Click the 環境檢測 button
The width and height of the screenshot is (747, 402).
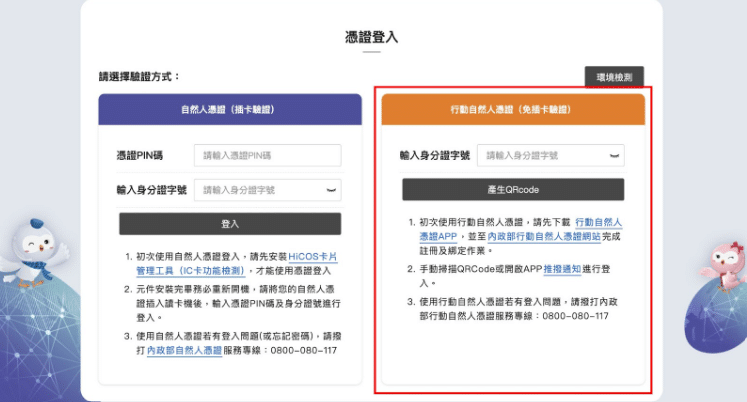pyautogui.click(x=614, y=76)
